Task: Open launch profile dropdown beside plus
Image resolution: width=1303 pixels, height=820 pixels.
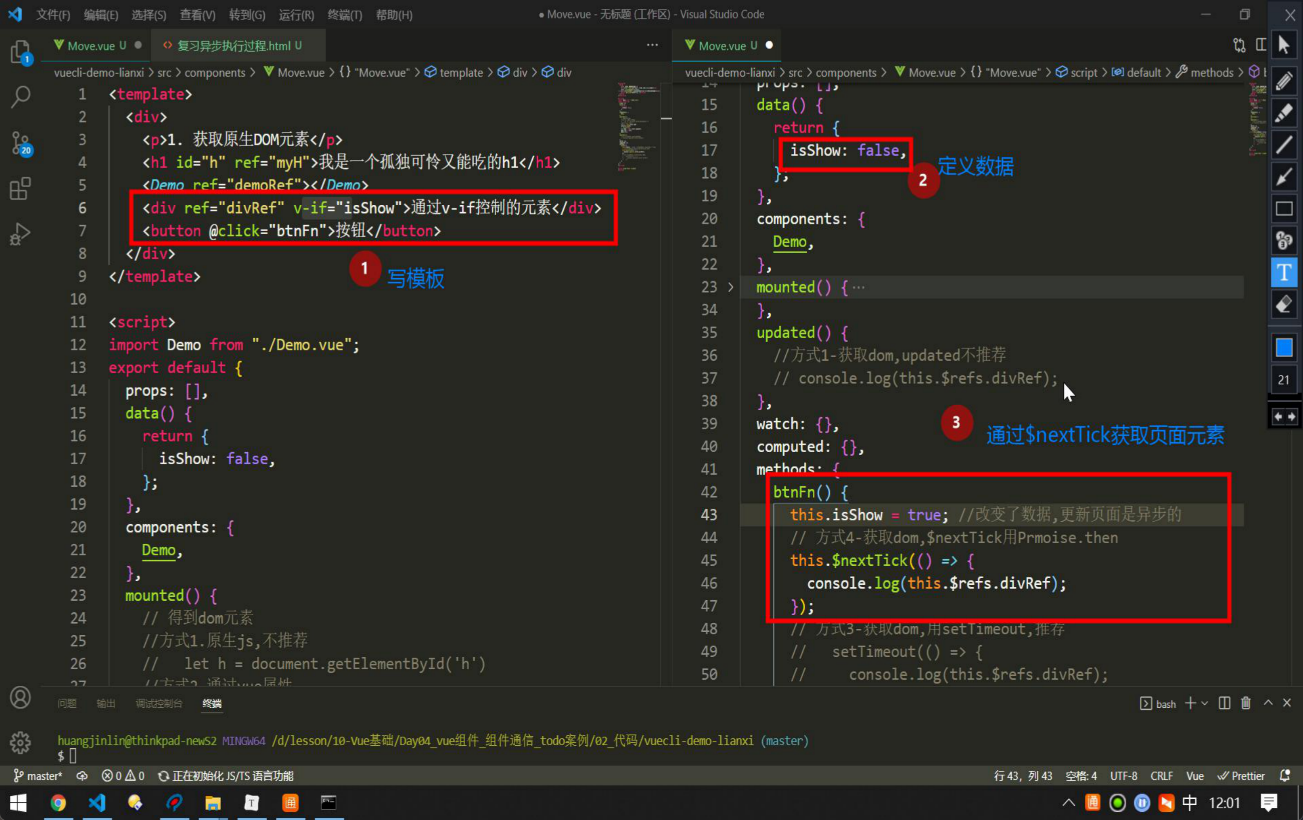Action: click(x=1205, y=704)
